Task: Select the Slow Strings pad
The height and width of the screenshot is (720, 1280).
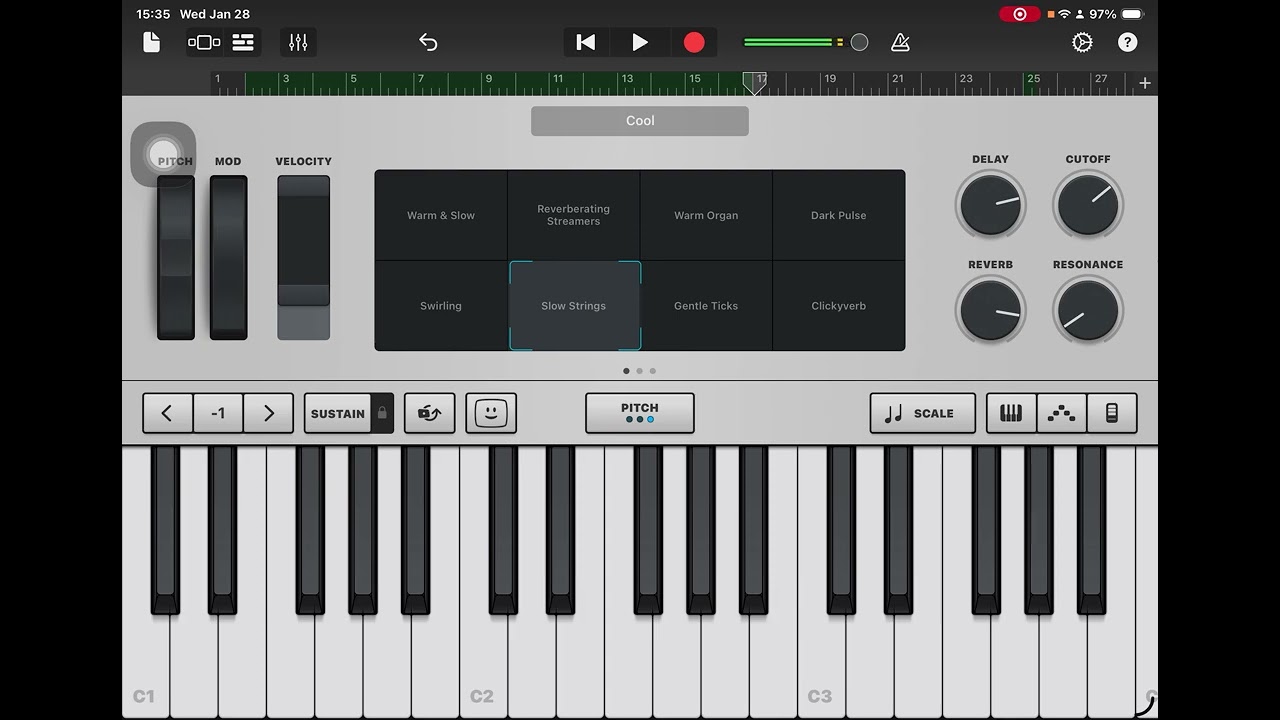Action: tap(574, 306)
